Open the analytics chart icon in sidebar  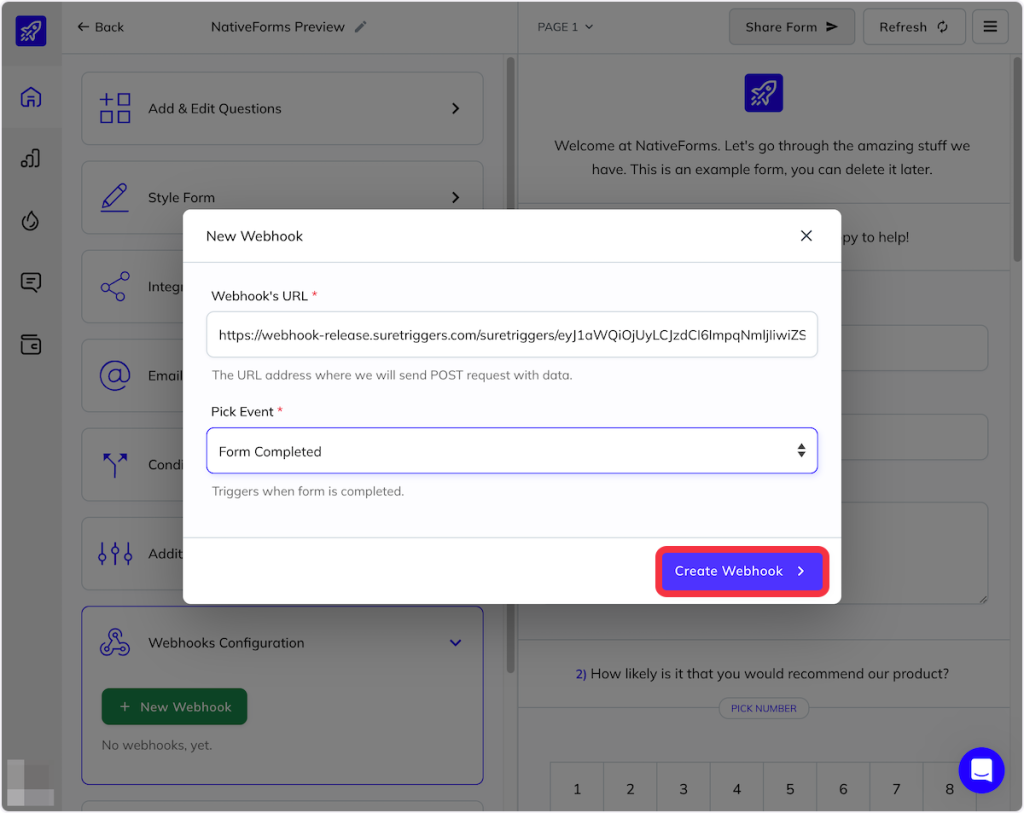click(x=31, y=159)
